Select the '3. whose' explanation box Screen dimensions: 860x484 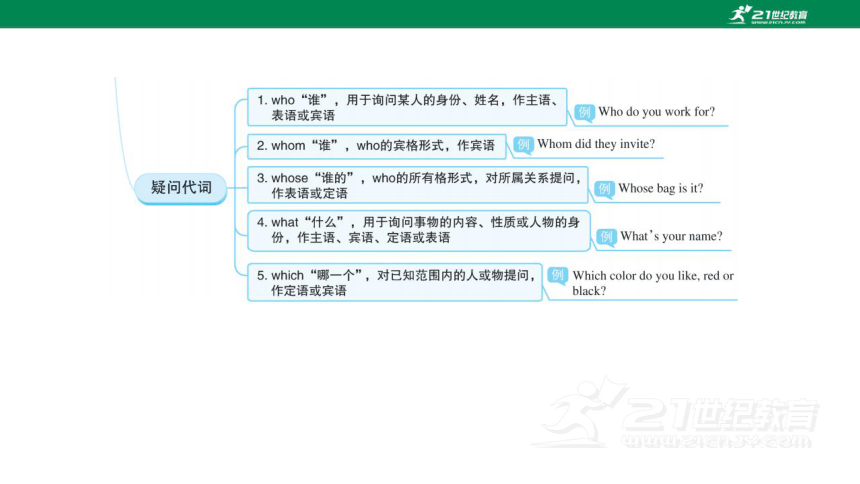(417, 185)
